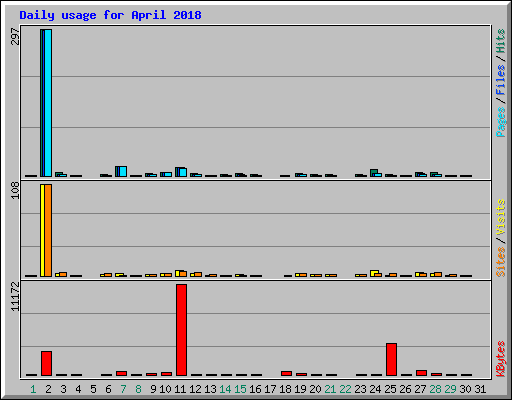Click day label 5 on the x-axis
The image size is (512, 400).
[93, 389]
